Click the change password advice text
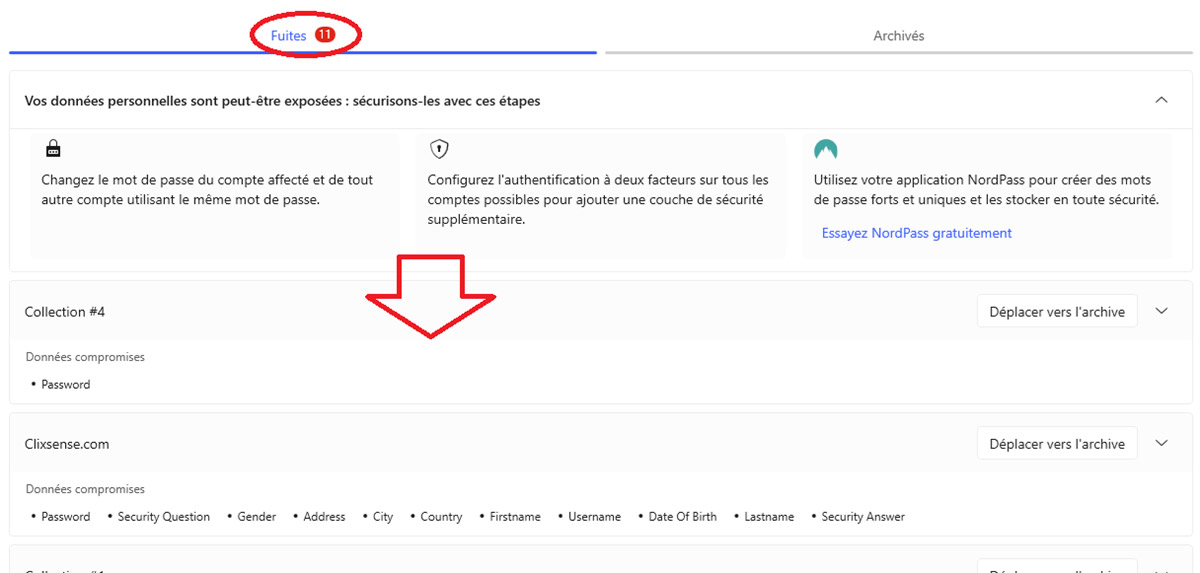 pos(207,190)
